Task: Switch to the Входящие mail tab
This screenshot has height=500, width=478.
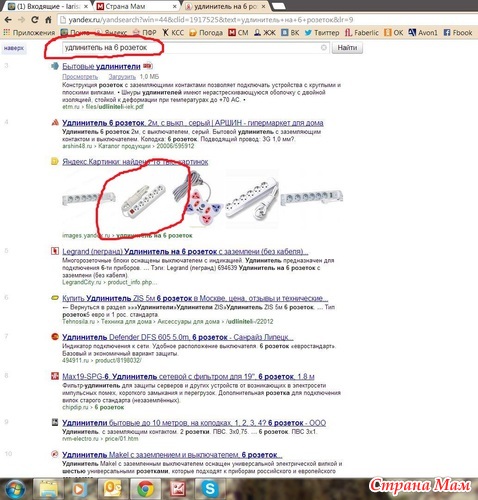Action: pos(49,6)
